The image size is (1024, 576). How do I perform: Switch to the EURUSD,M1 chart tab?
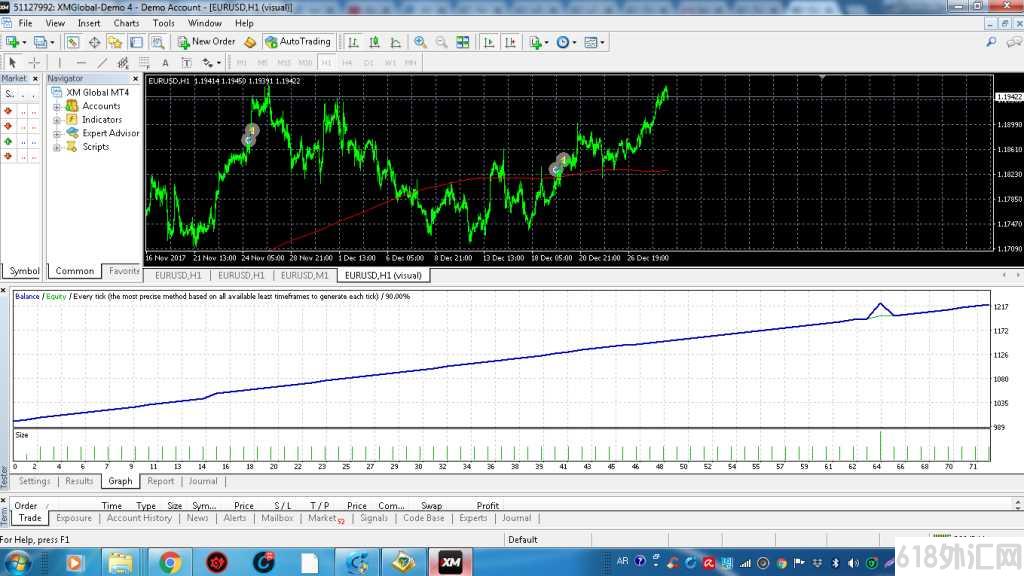pos(304,276)
